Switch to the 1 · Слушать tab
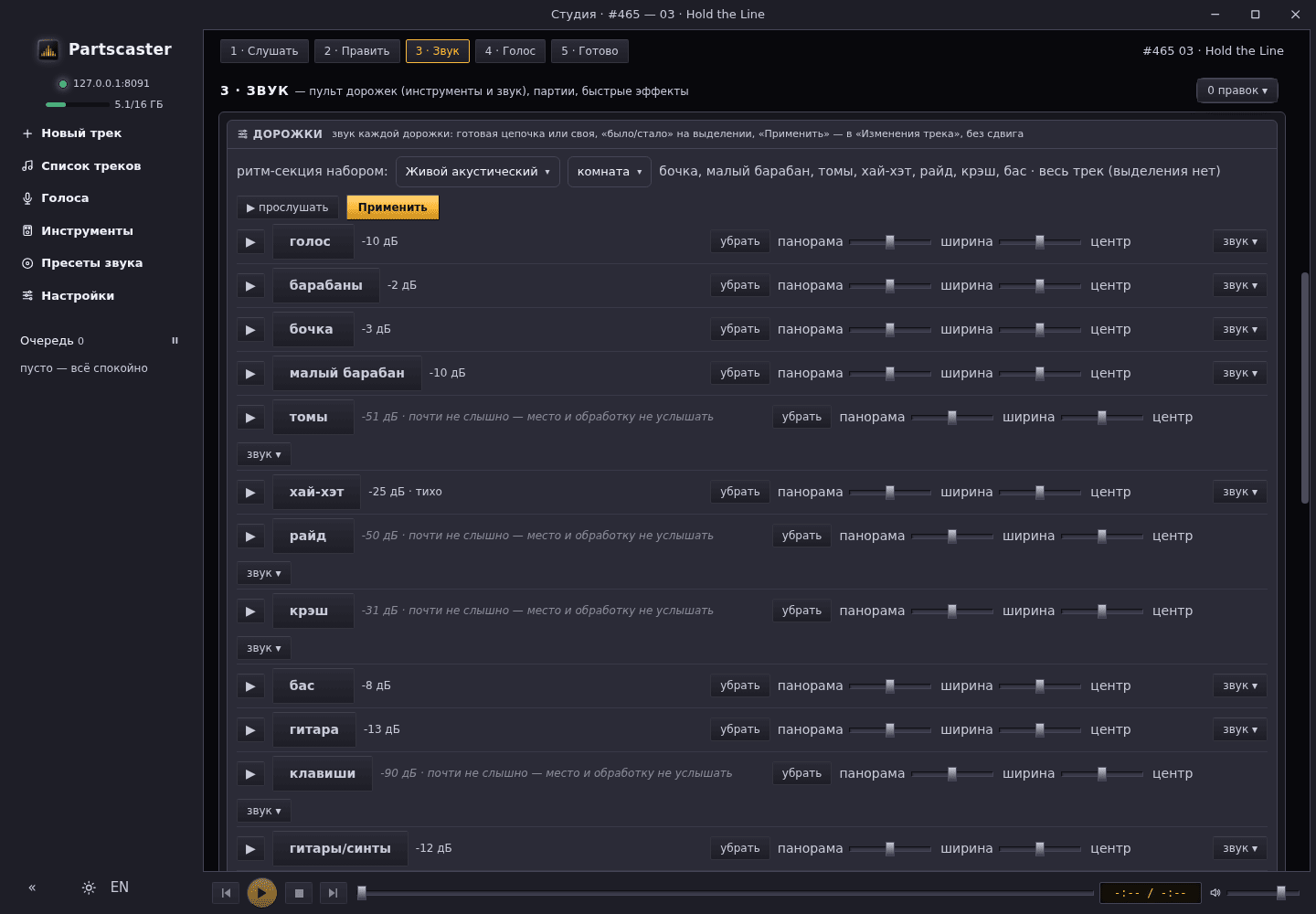Viewport: 1316px width, 914px height. [x=264, y=51]
